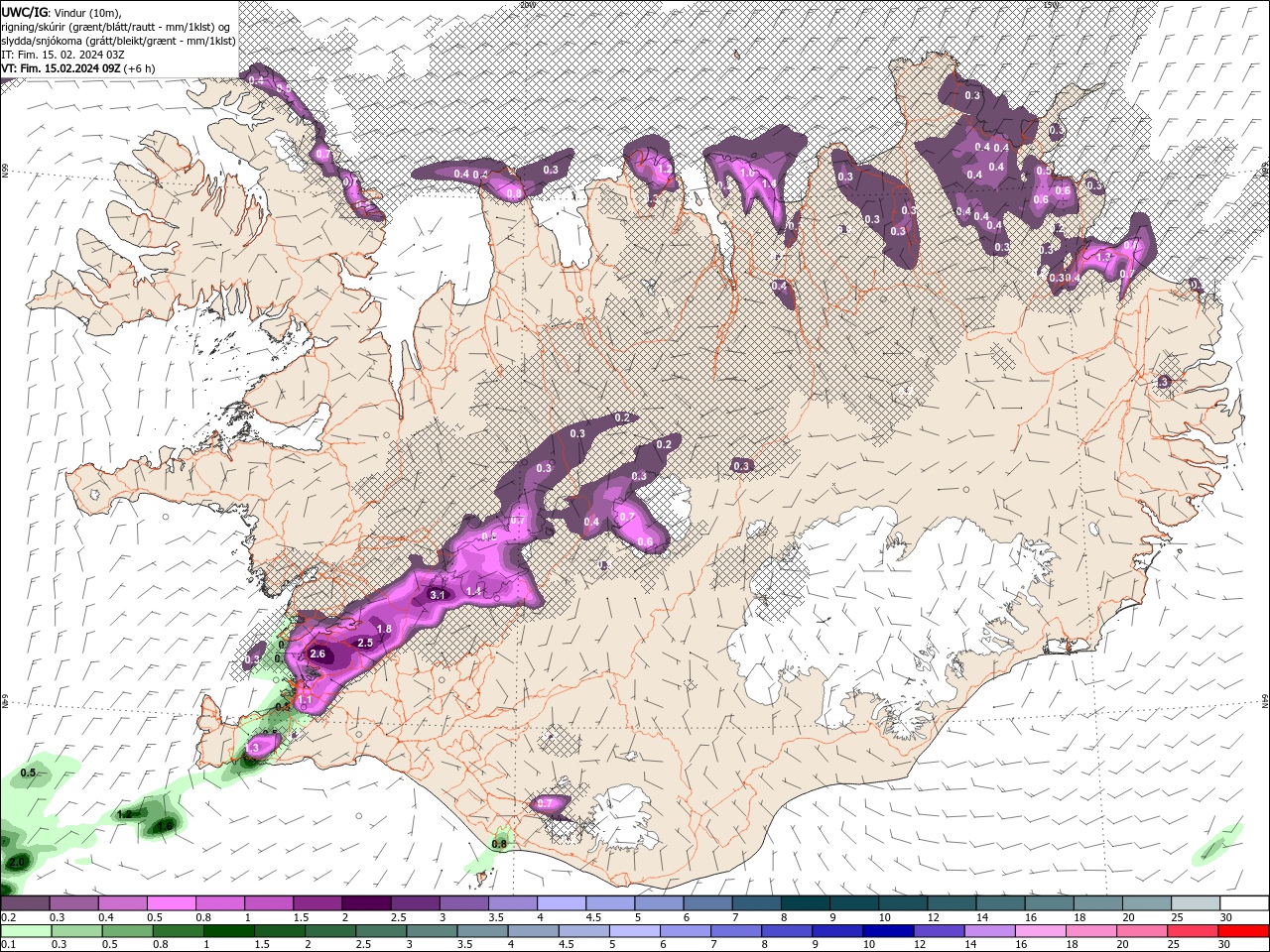Select the 2.6 value in the dark purple core

(317, 654)
